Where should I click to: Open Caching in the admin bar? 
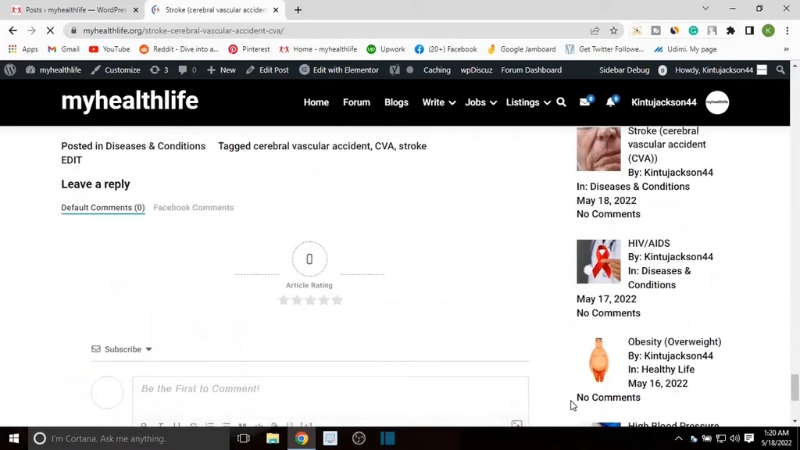click(437, 70)
